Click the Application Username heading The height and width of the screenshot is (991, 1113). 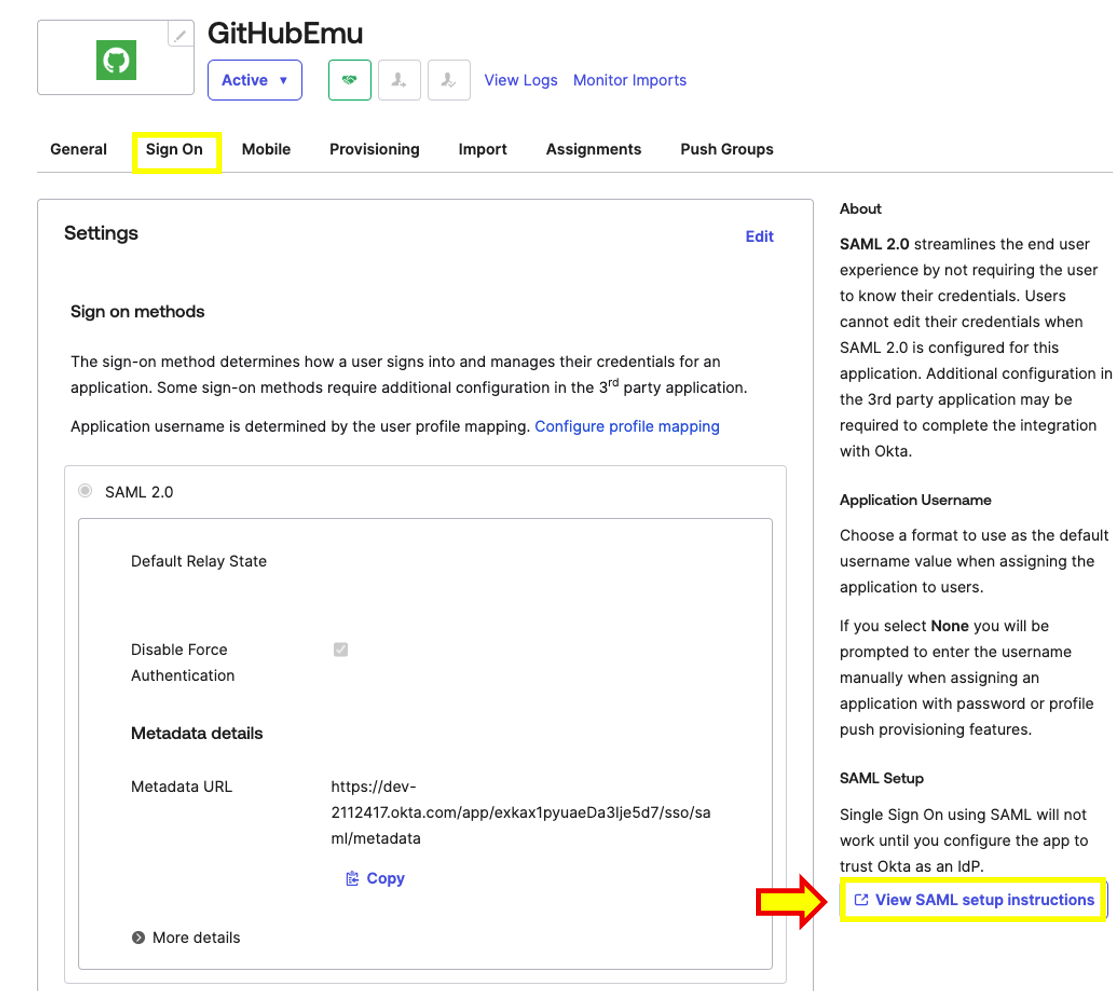point(915,500)
